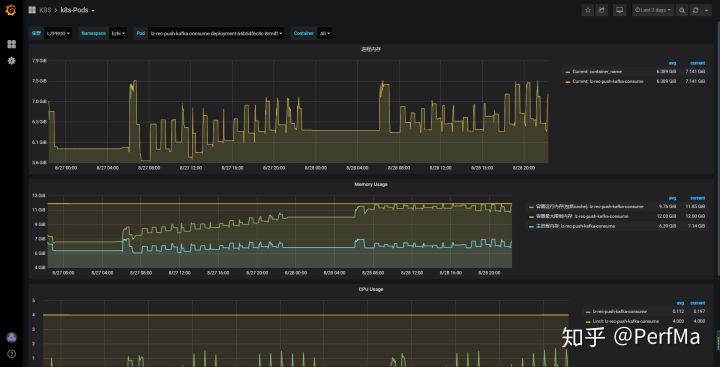Toggle the blue 7.14 GiB memory legend series
The height and width of the screenshot is (367, 720).
click(x=576, y=226)
